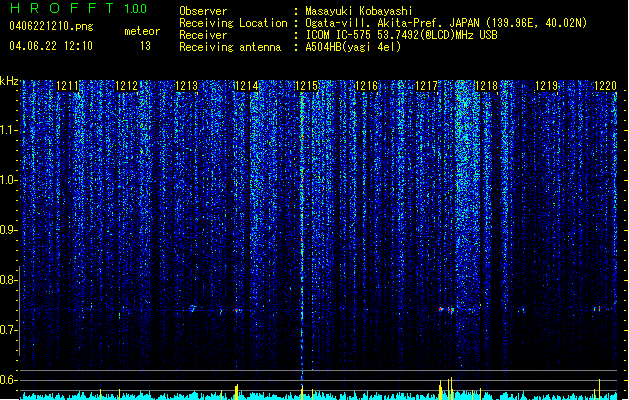This screenshot has width=629, height=400.
Task: Click the HROFFT 1.0.0 title text
Action: pos(79,8)
